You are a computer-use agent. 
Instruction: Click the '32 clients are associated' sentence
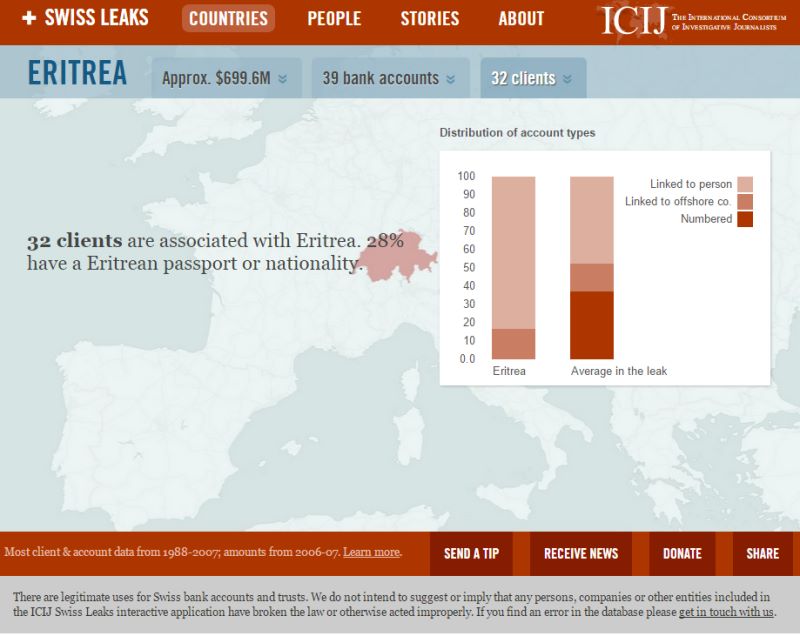click(x=215, y=252)
